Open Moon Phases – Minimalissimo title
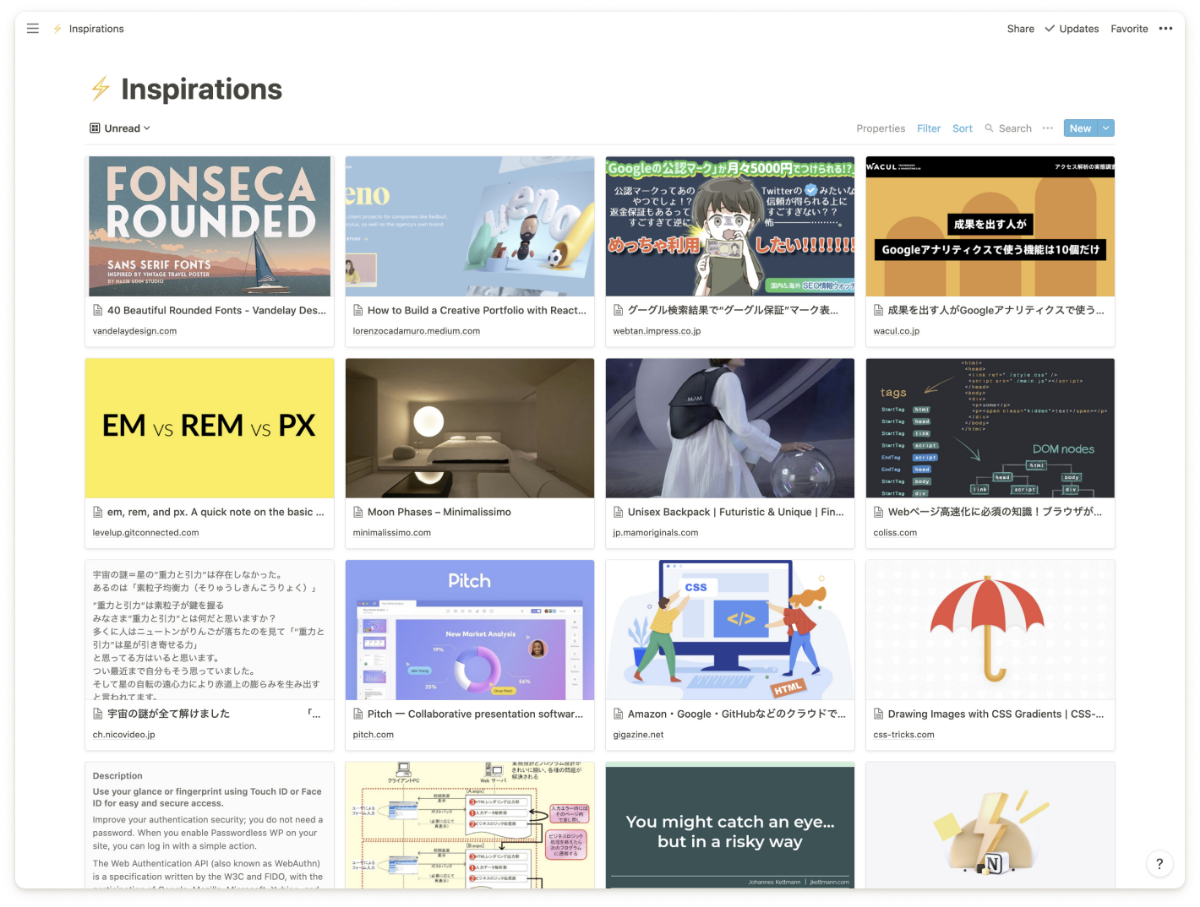Image resolution: width=1200 pixels, height=907 pixels. tap(439, 512)
